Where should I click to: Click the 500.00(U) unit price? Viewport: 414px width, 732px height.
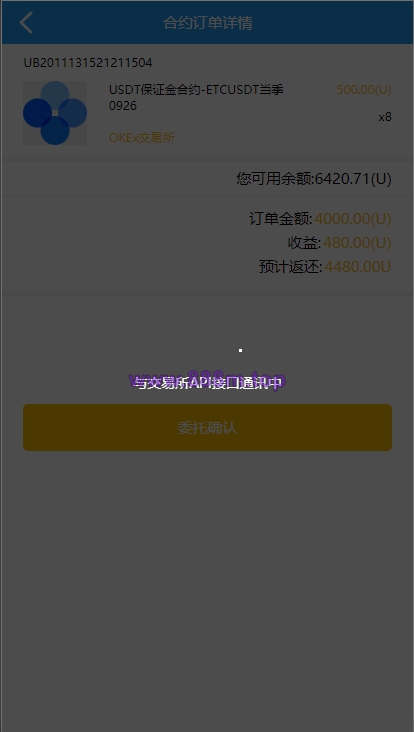pos(364,90)
